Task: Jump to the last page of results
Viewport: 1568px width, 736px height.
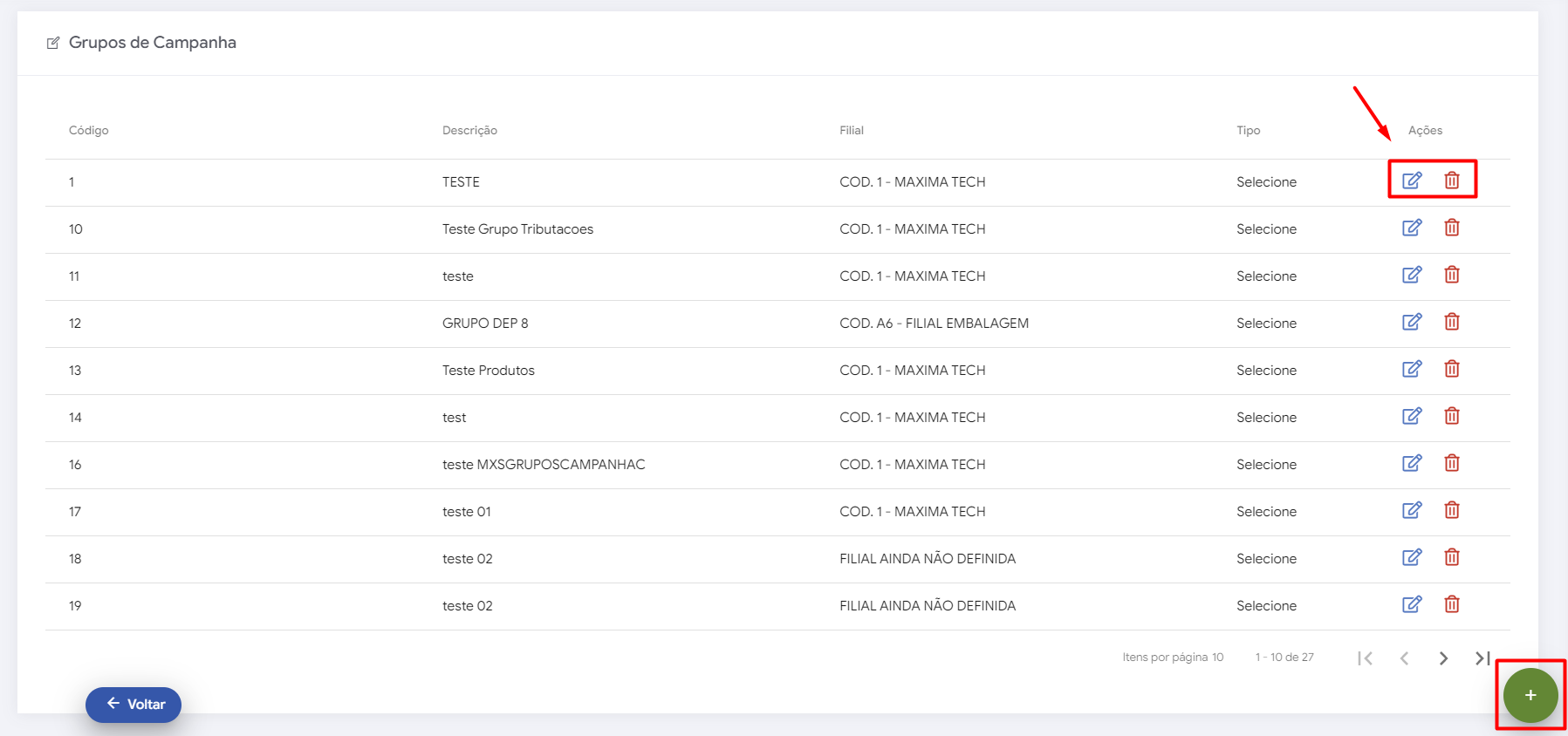Action: (1482, 658)
